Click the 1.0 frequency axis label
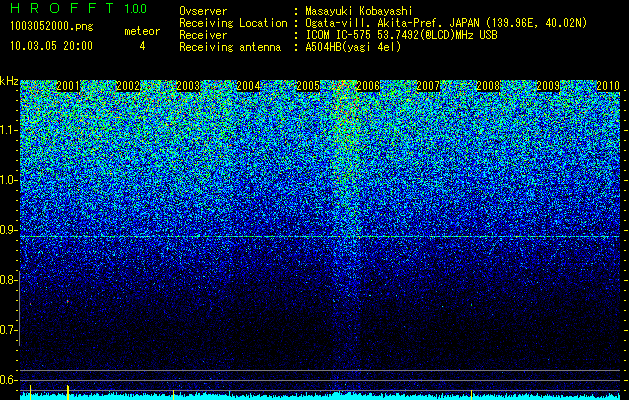629x400 pixels. pyautogui.click(x=8, y=180)
